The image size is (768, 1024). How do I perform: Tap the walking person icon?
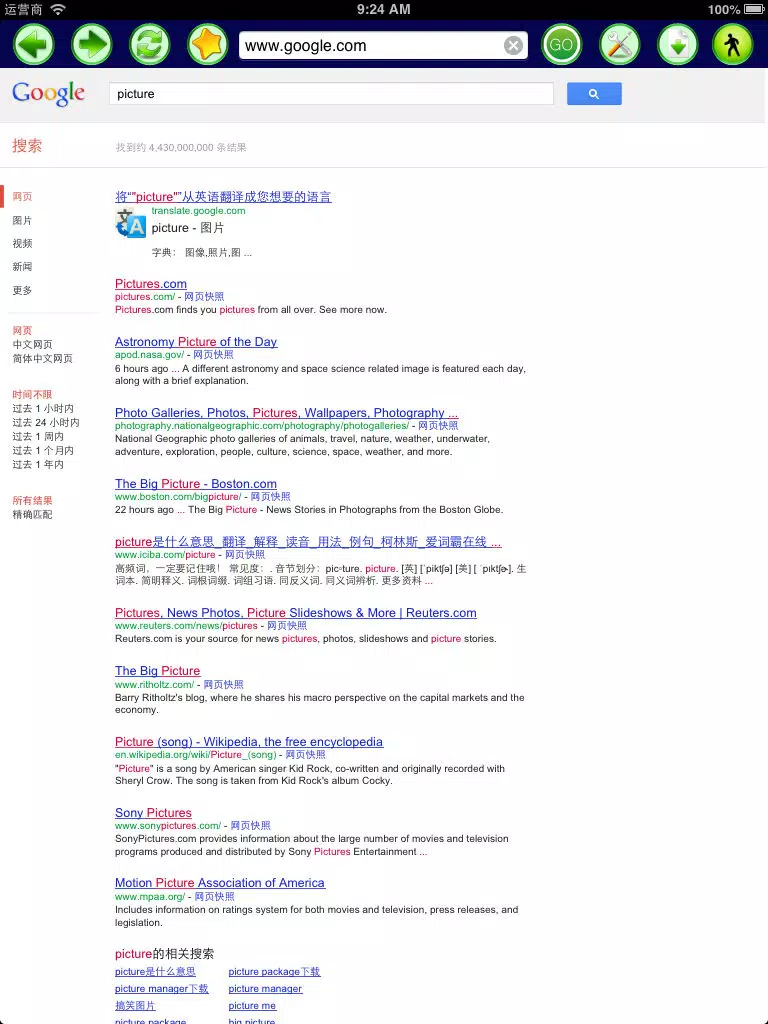point(733,45)
